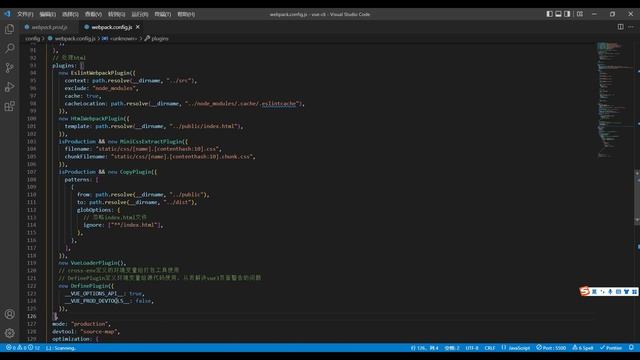The width and height of the screenshot is (640, 360).
Task: Click line and column status indicator
Action: click(x=424, y=348)
